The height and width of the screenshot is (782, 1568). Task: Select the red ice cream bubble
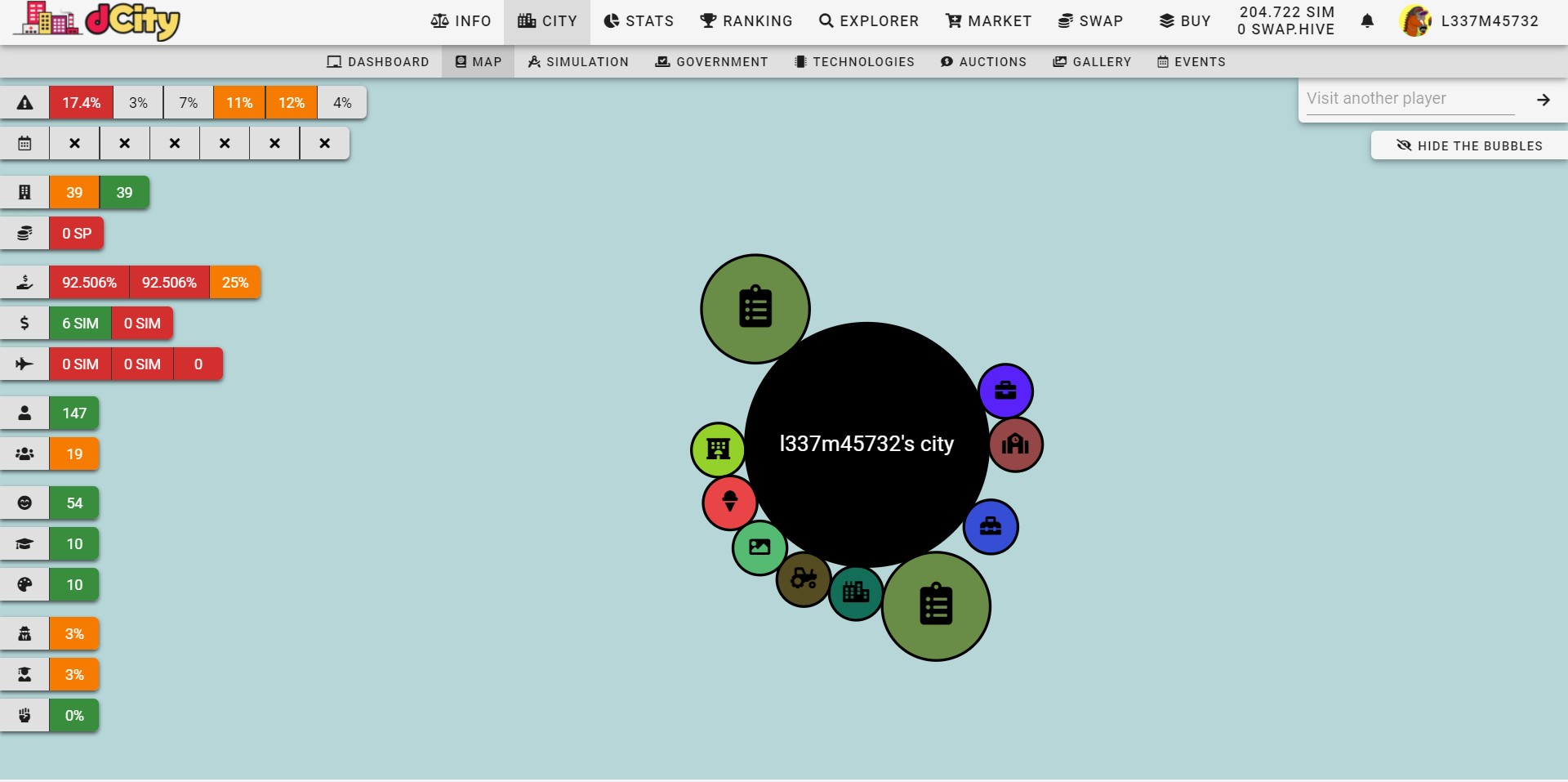[730, 503]
